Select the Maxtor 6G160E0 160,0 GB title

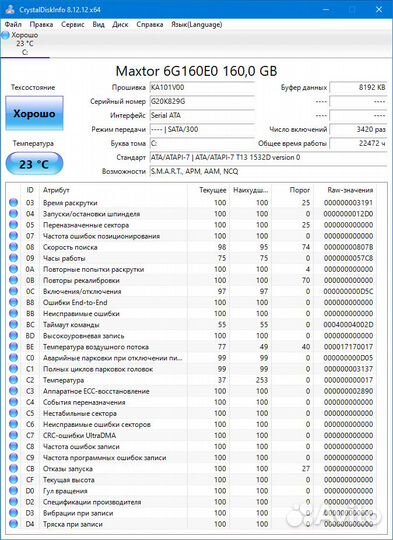[x=196, y=71]
